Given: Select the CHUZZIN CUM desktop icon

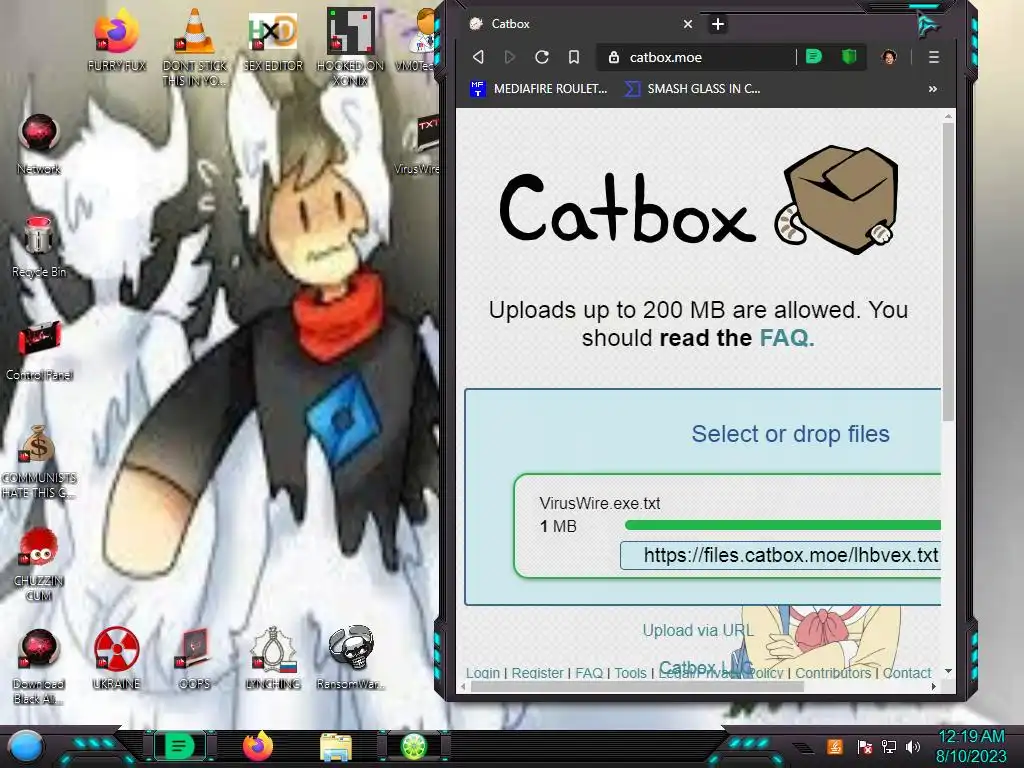Looking at the screenshot, I should [39, 565].
